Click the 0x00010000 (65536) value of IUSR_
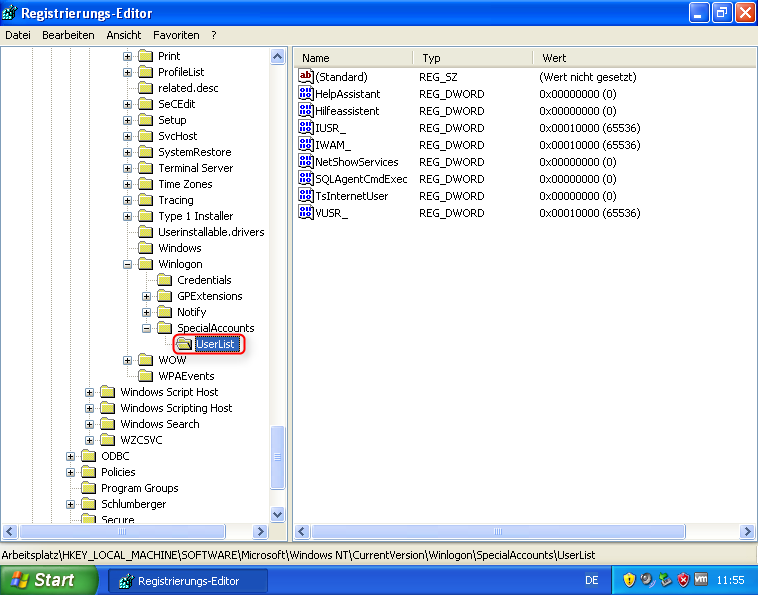The width and height of the screenshot is (758, 595). click(x=590, y=128)
